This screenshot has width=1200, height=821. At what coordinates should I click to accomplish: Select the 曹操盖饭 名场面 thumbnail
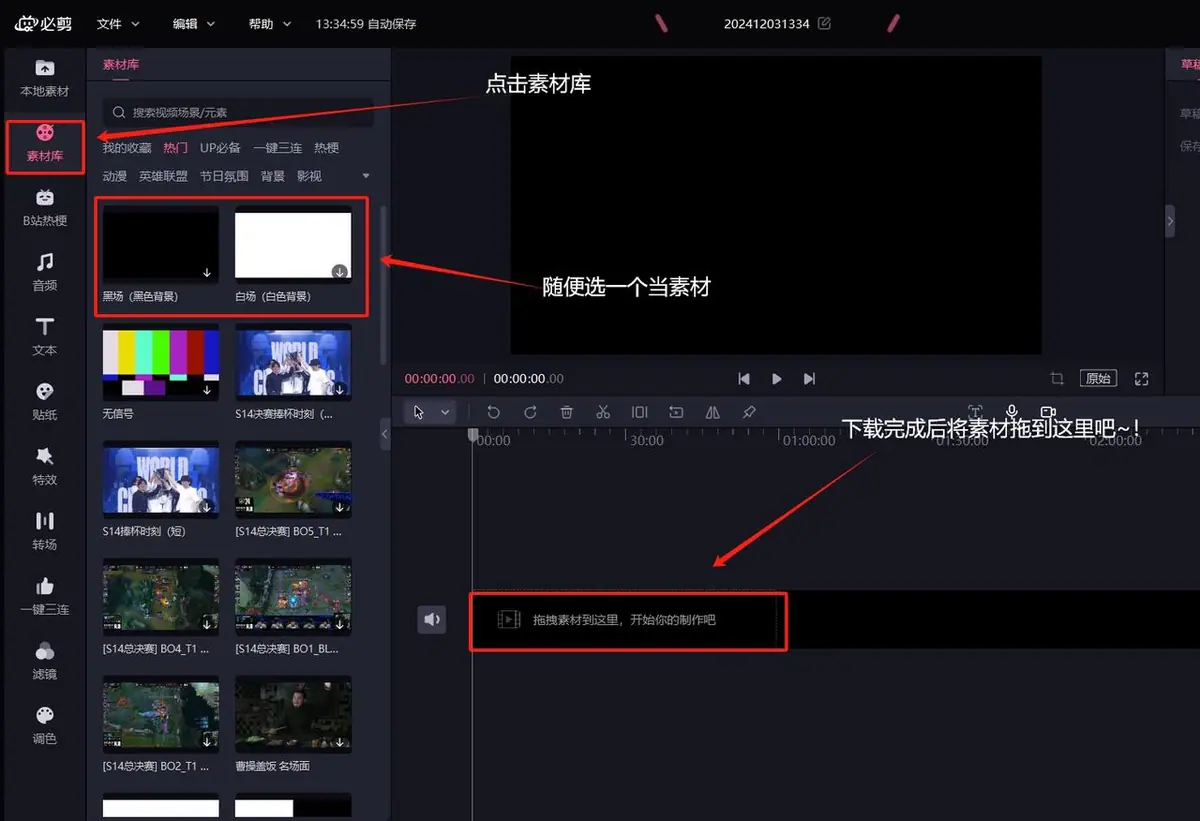coord(293,715)
